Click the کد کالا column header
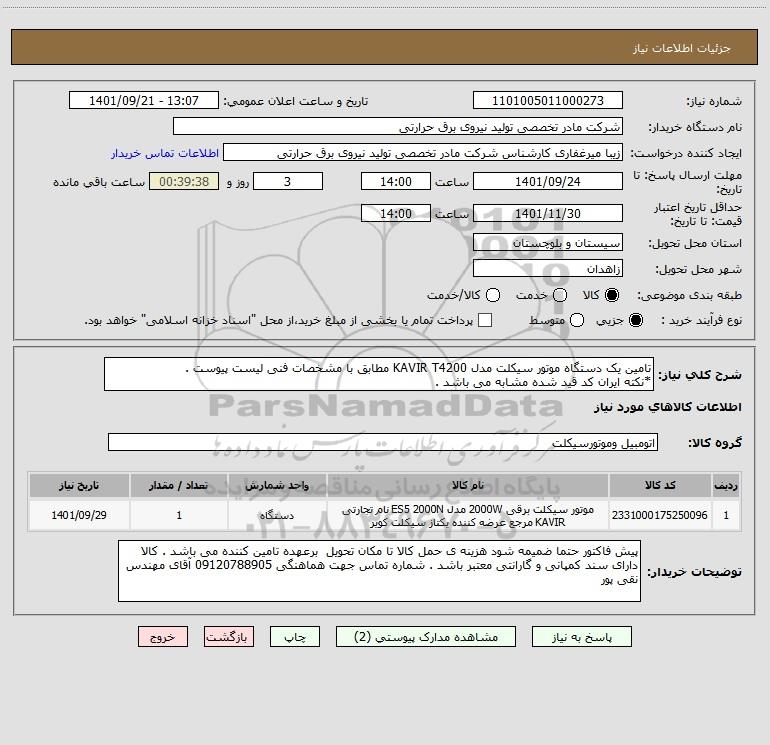The width and height of the screenshot is (770, 745). tap(660, 485)
